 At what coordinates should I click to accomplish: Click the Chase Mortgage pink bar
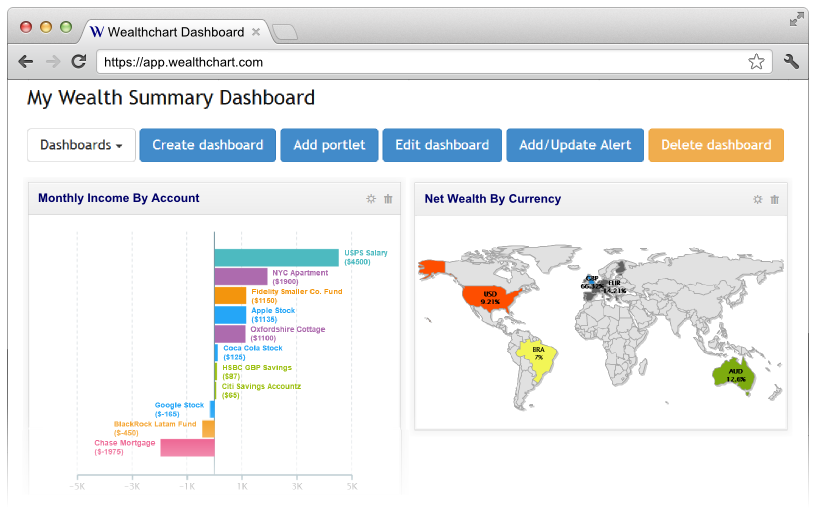pos(187,448)
